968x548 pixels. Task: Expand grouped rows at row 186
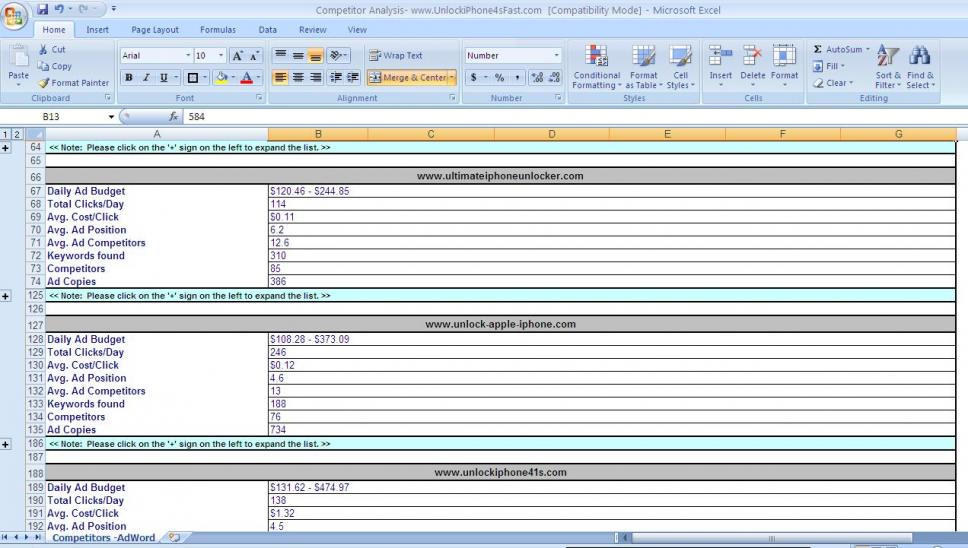coord(6,444)
